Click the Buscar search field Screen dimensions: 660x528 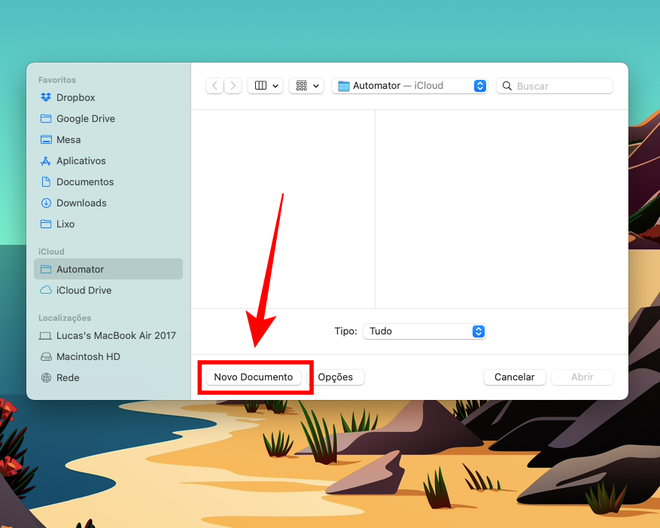click(x=555, y=86)
